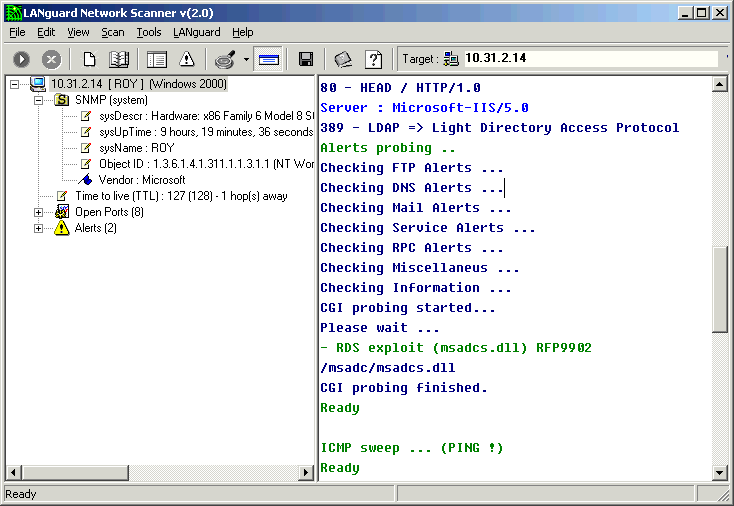
Task: Save results with the floppy disk icon
Action: click(x=306, y=59)
